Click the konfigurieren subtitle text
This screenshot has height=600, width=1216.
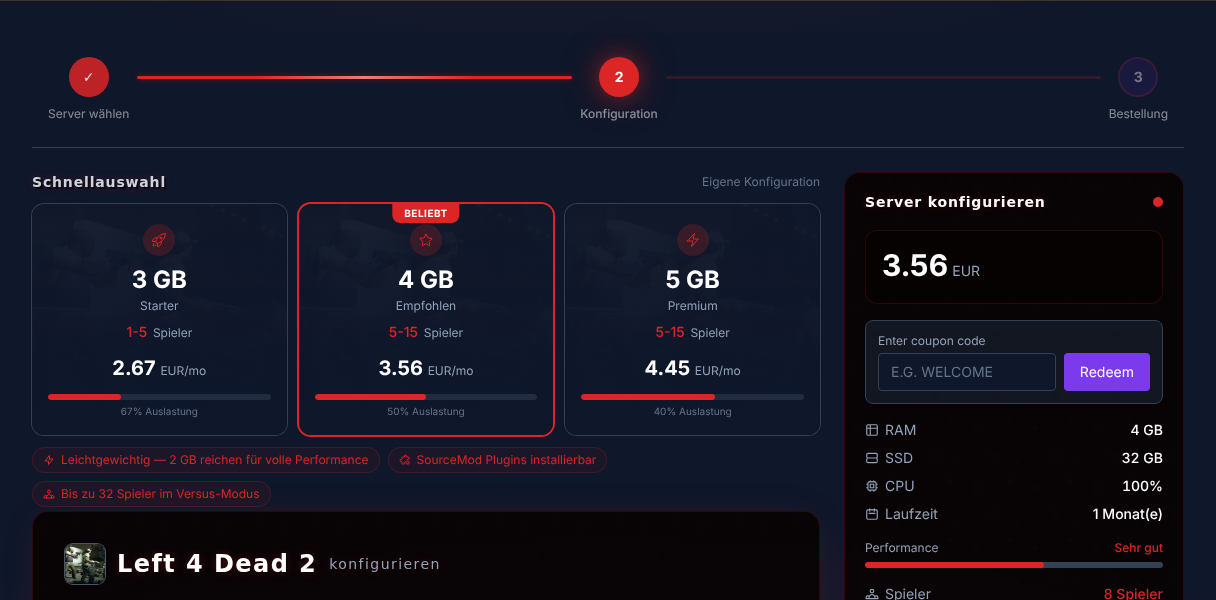tap(384, 564)
